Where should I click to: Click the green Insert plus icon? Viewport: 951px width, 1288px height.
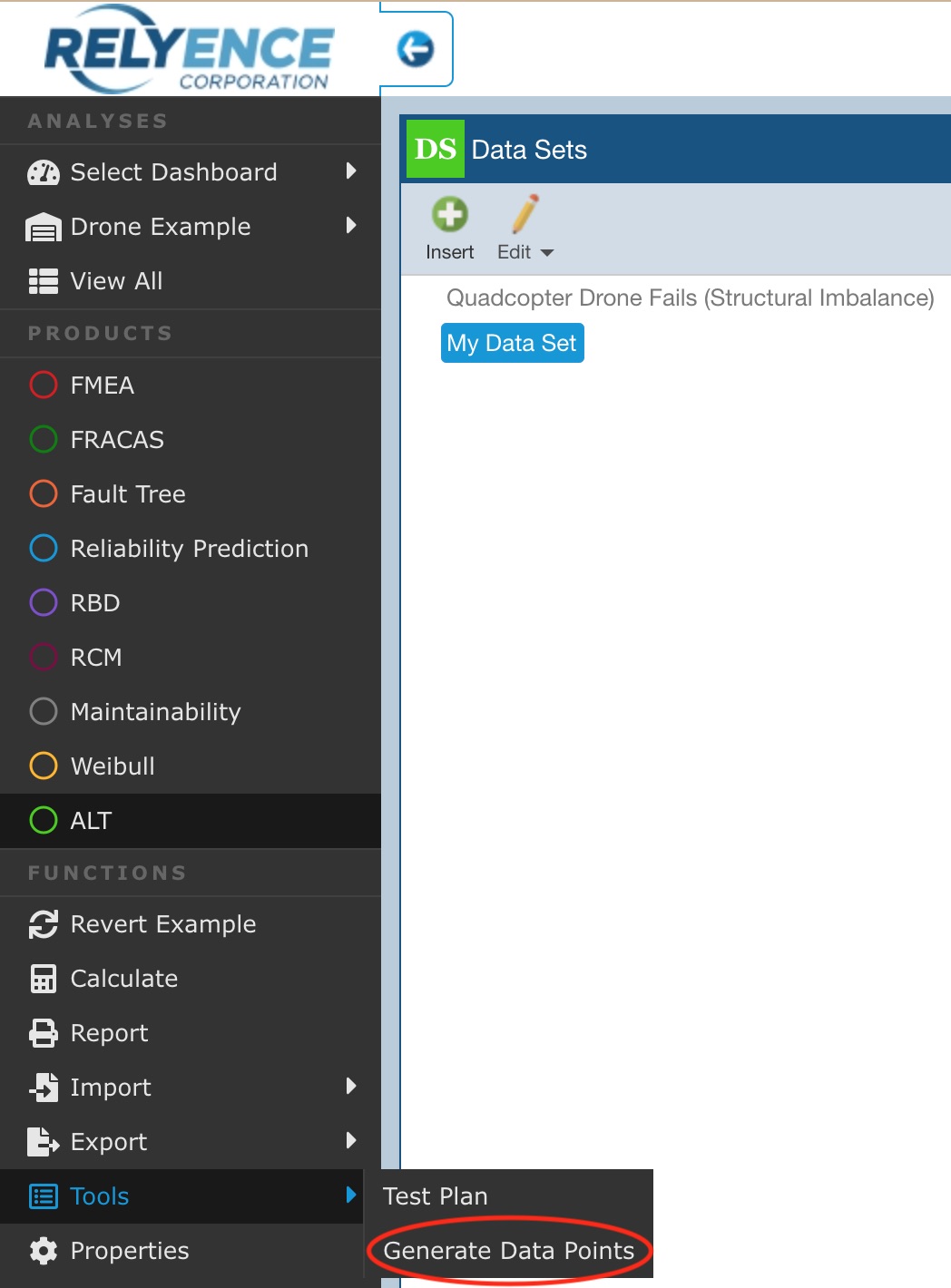click(450, 215)
